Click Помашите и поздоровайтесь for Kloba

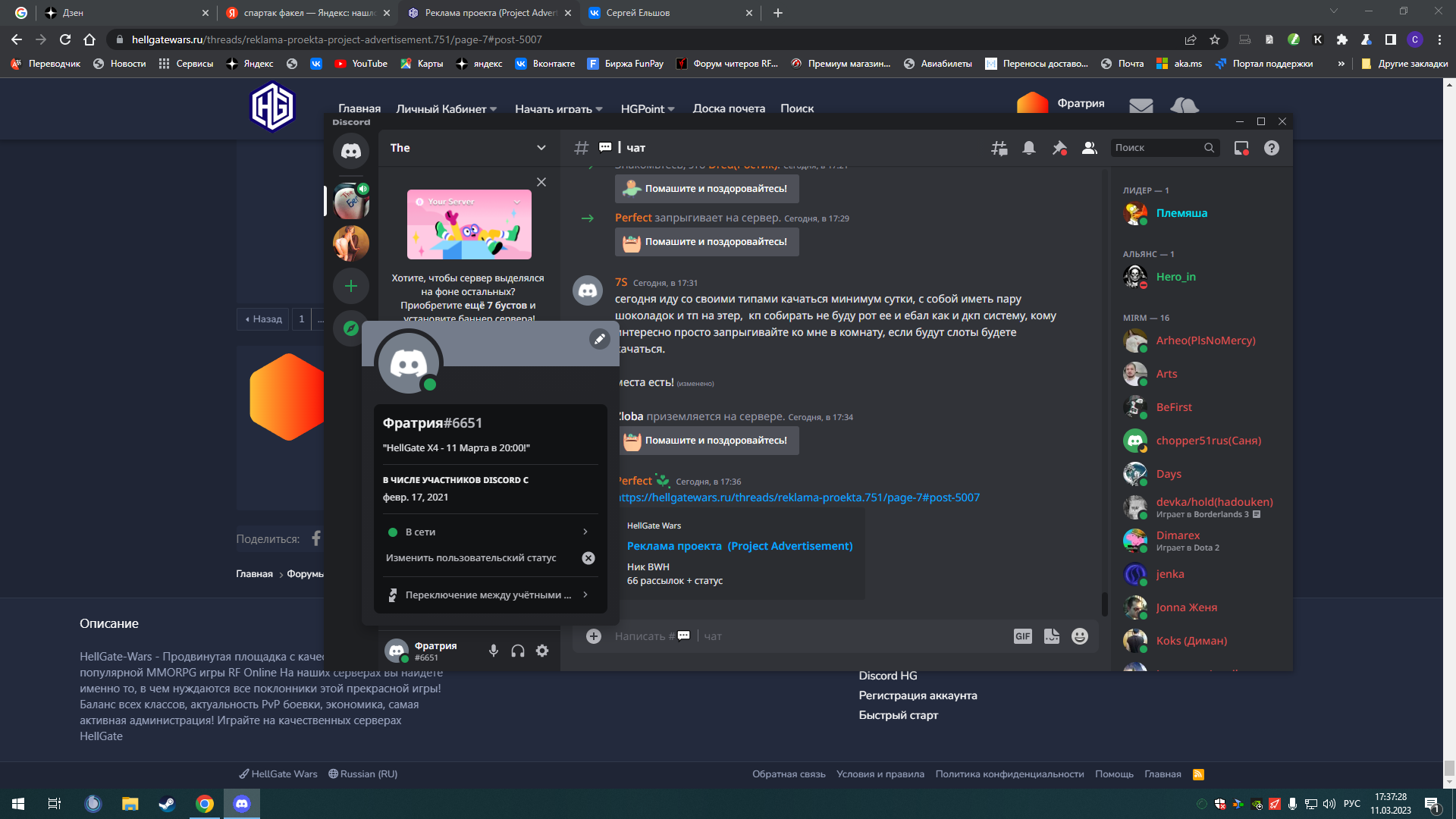[x=707, y=441]
